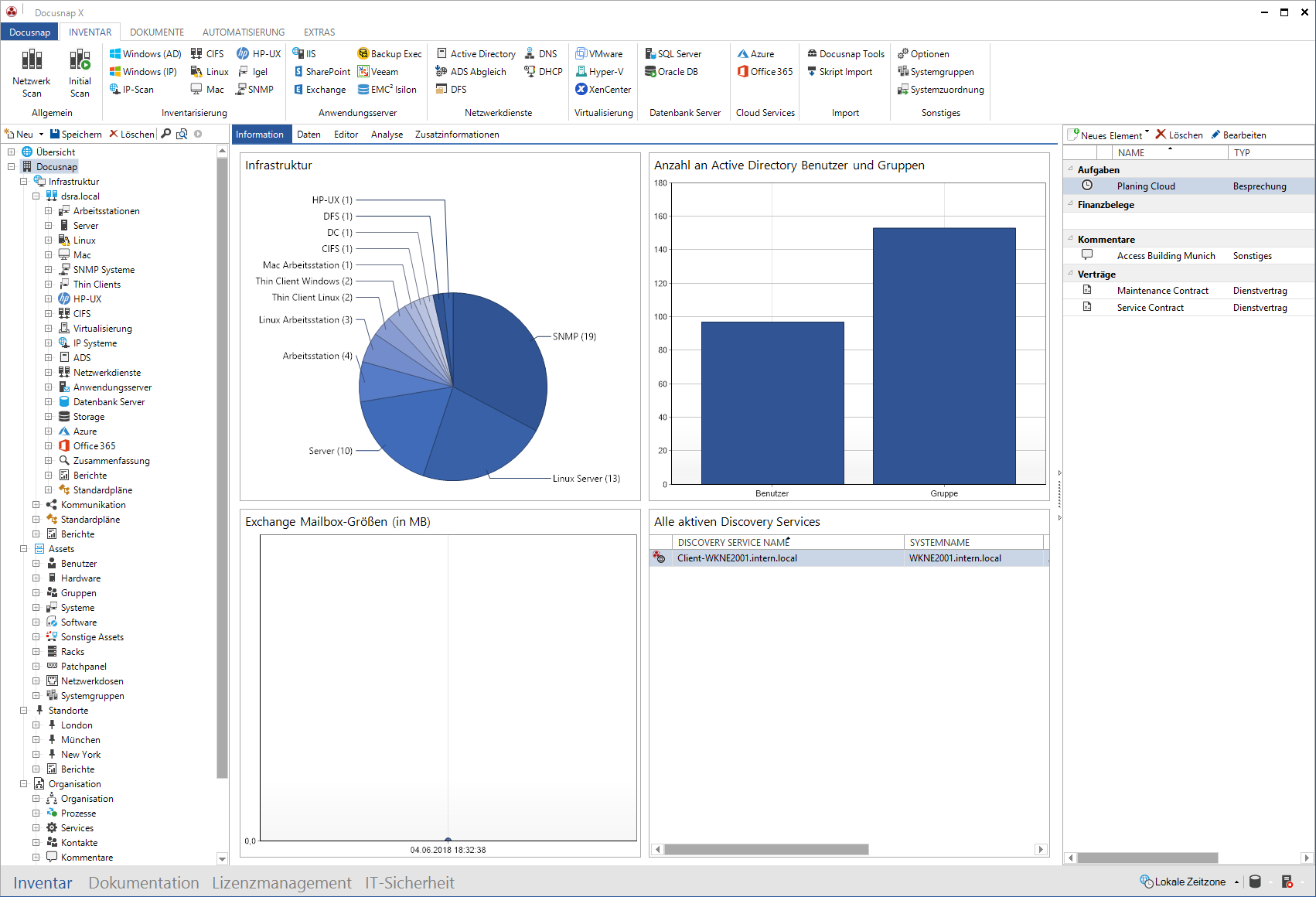Open the Active Directory inventory

pyautogui.click(x=476, y=54)
